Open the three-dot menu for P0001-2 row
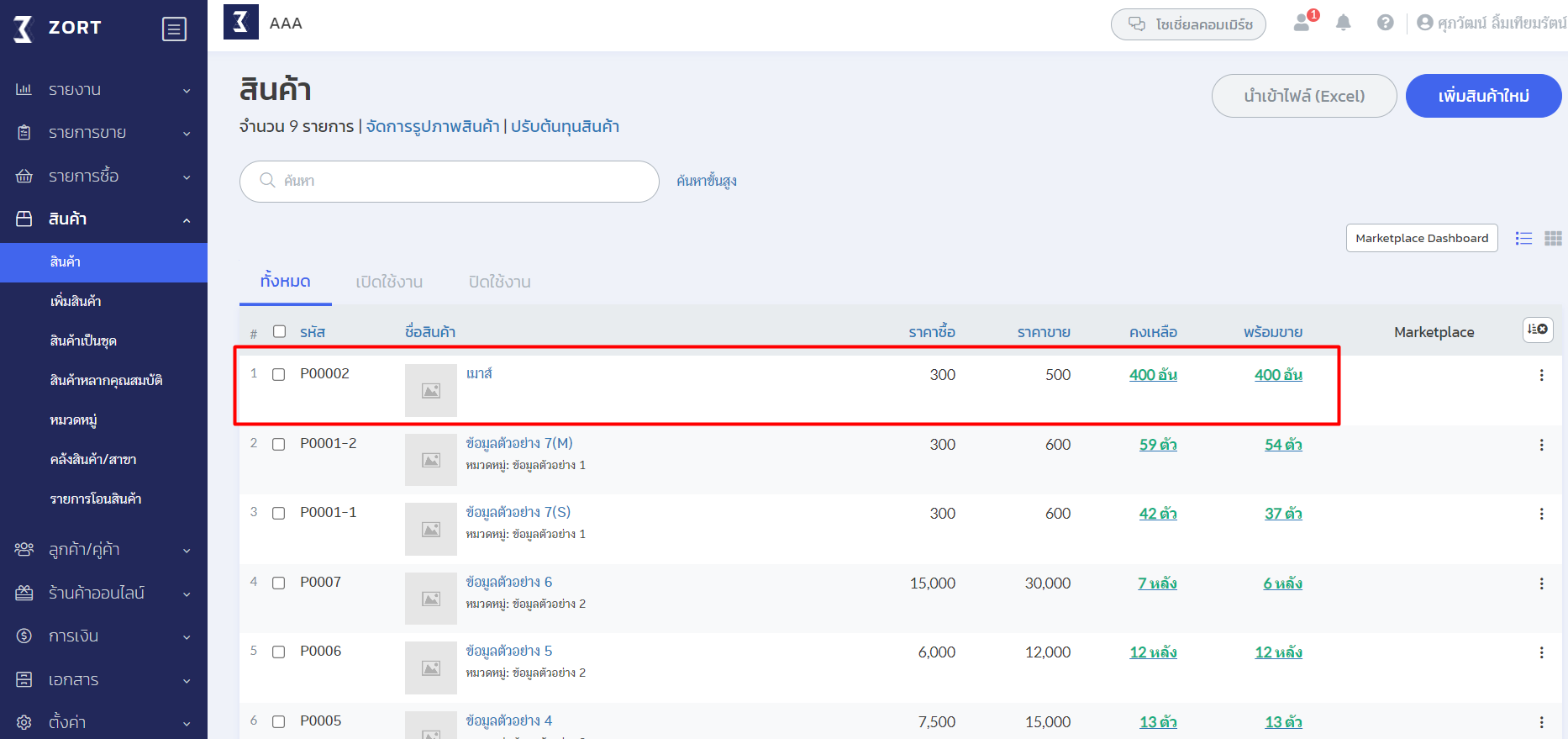The height and width of the screenshot is (739, 1568). click(x=1541, y=445)
